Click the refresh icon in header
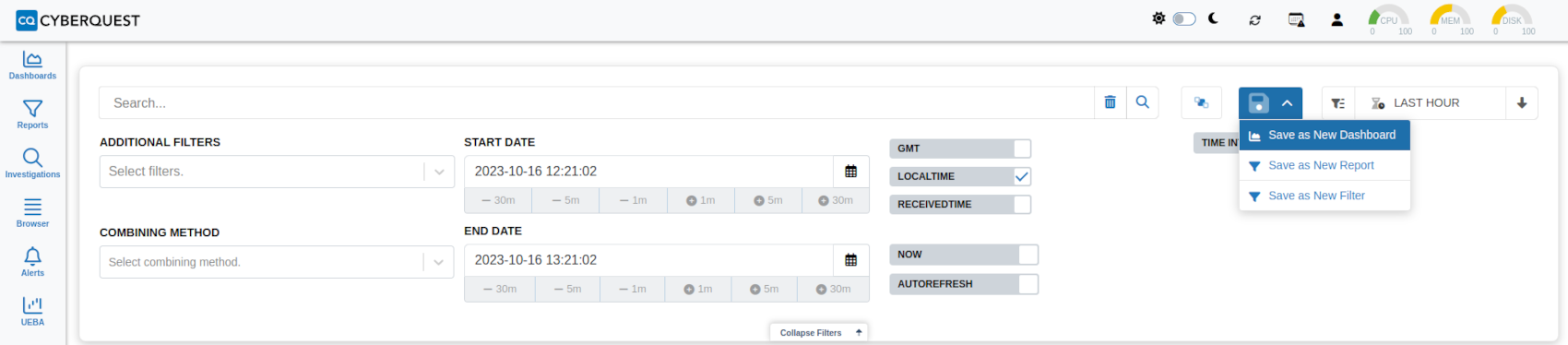1568x345 pixels. click(1254, 19)
